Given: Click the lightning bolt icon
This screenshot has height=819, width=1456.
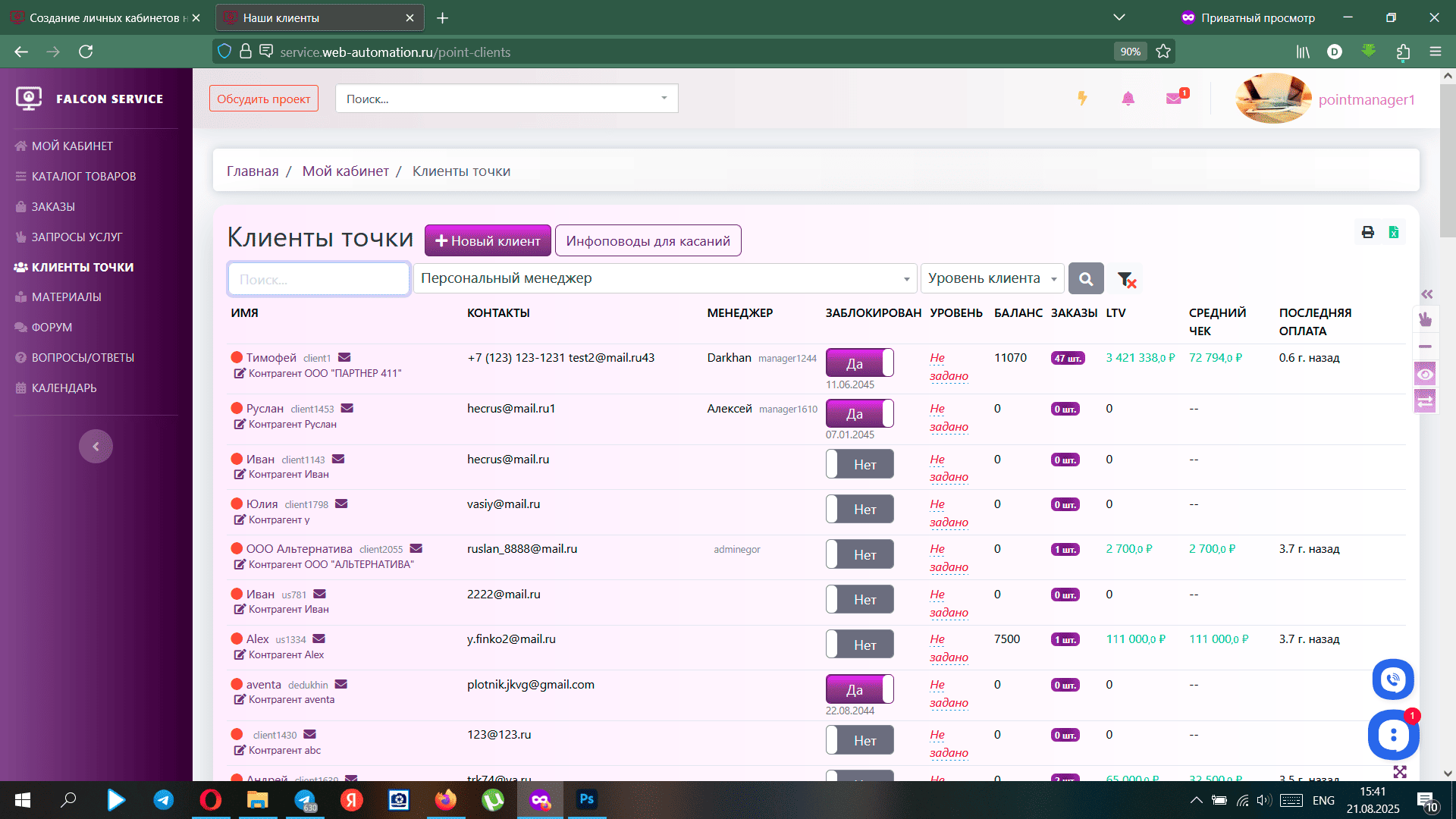Looking at the screenshot, I should coord(1082,99).
